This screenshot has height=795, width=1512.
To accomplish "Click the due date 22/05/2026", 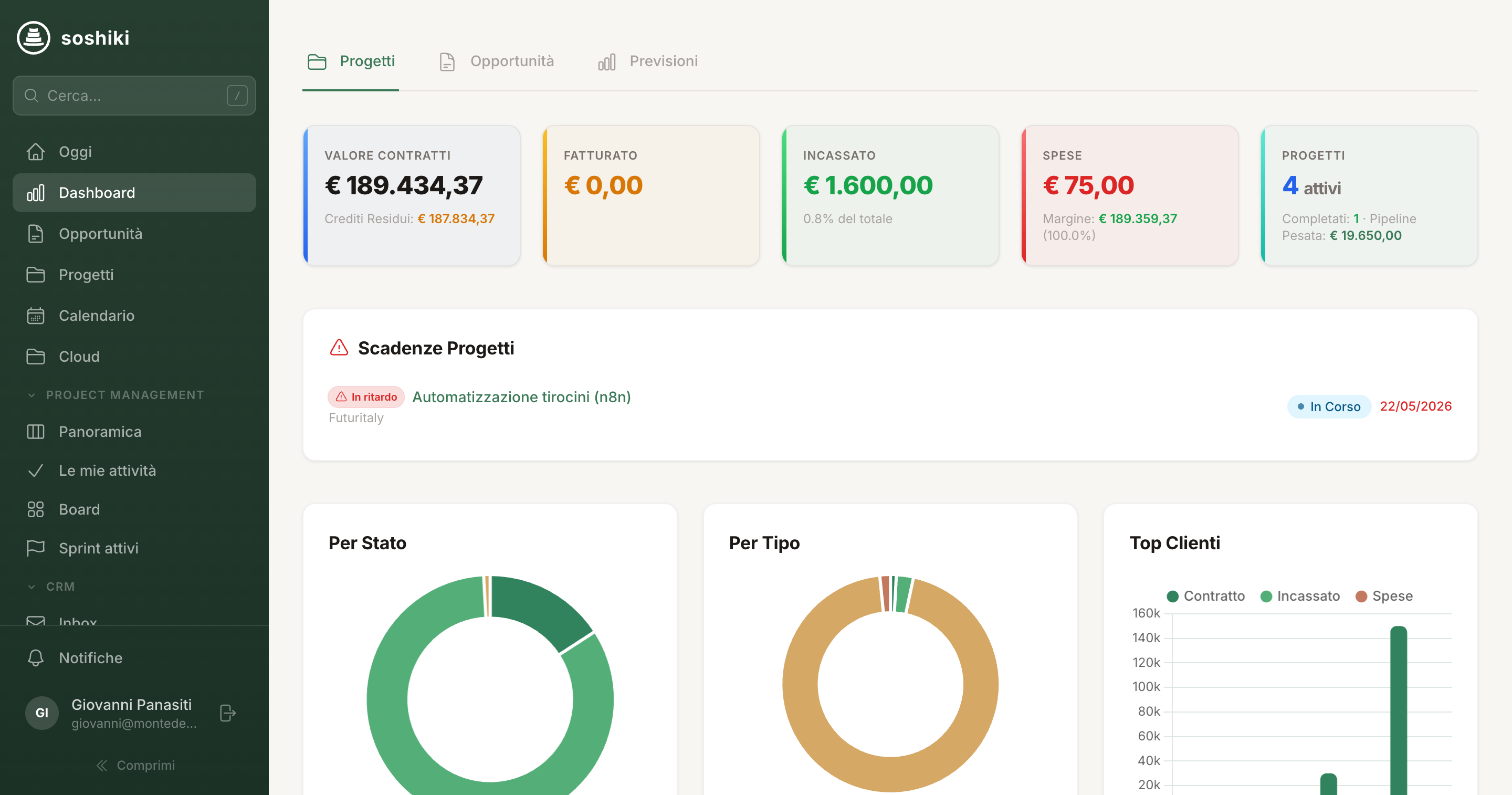I will pyautogui.click(x=1416, y=406).
